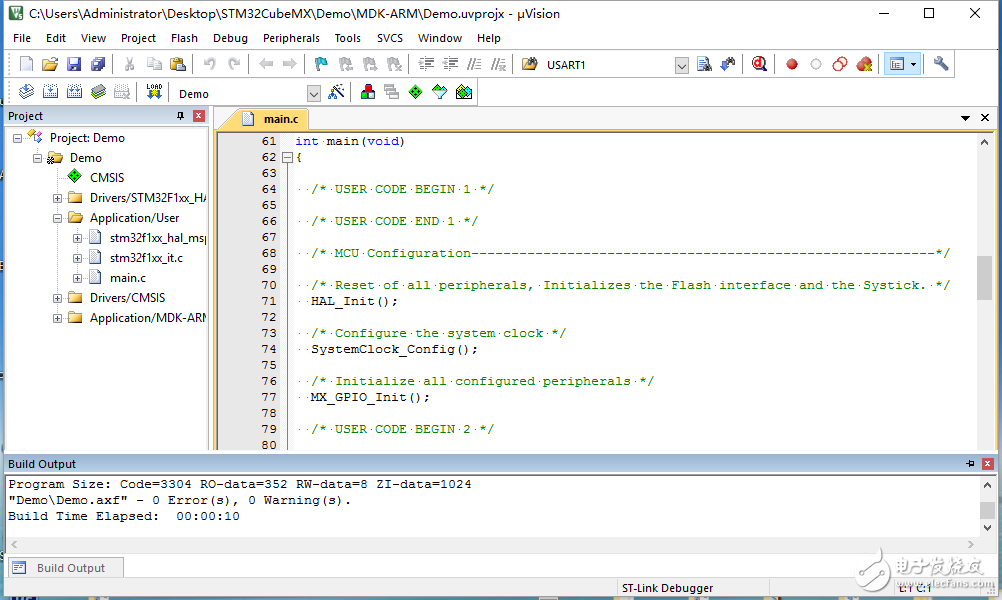Click the Build target icon
Image resolution: width=1002 pixels, height=600 pixels.
coord(50,92)
